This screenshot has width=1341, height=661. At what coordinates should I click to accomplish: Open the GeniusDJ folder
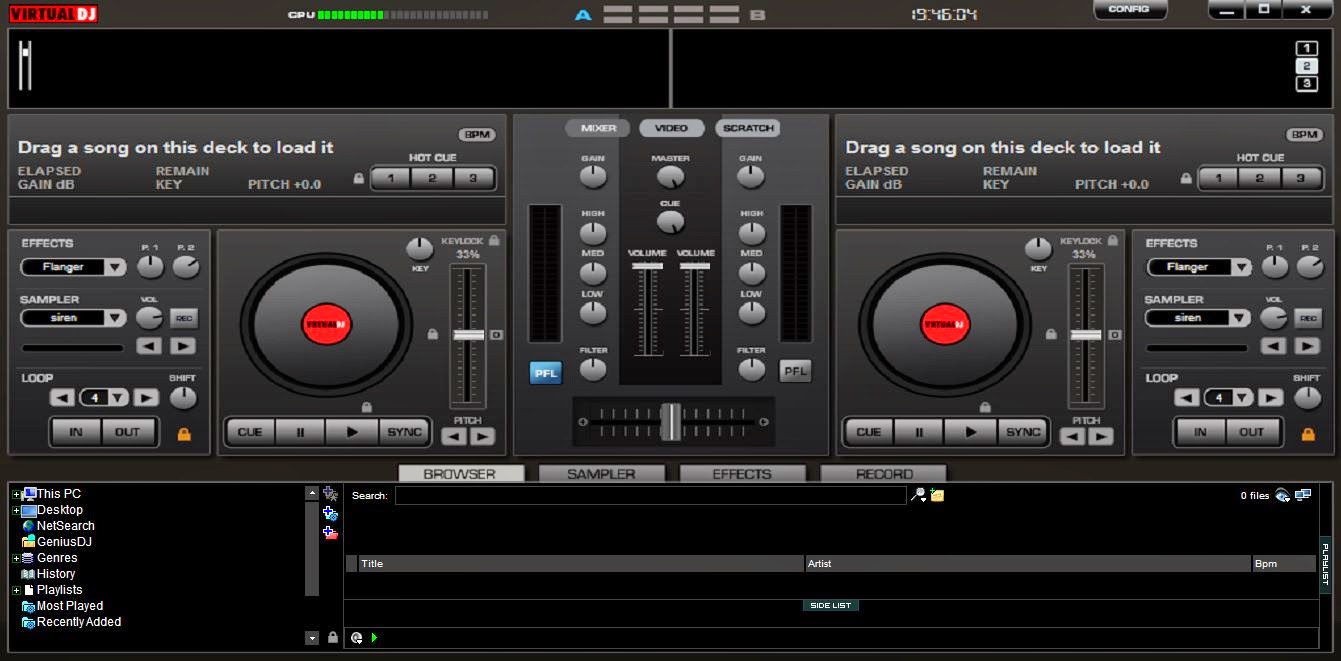57,542
